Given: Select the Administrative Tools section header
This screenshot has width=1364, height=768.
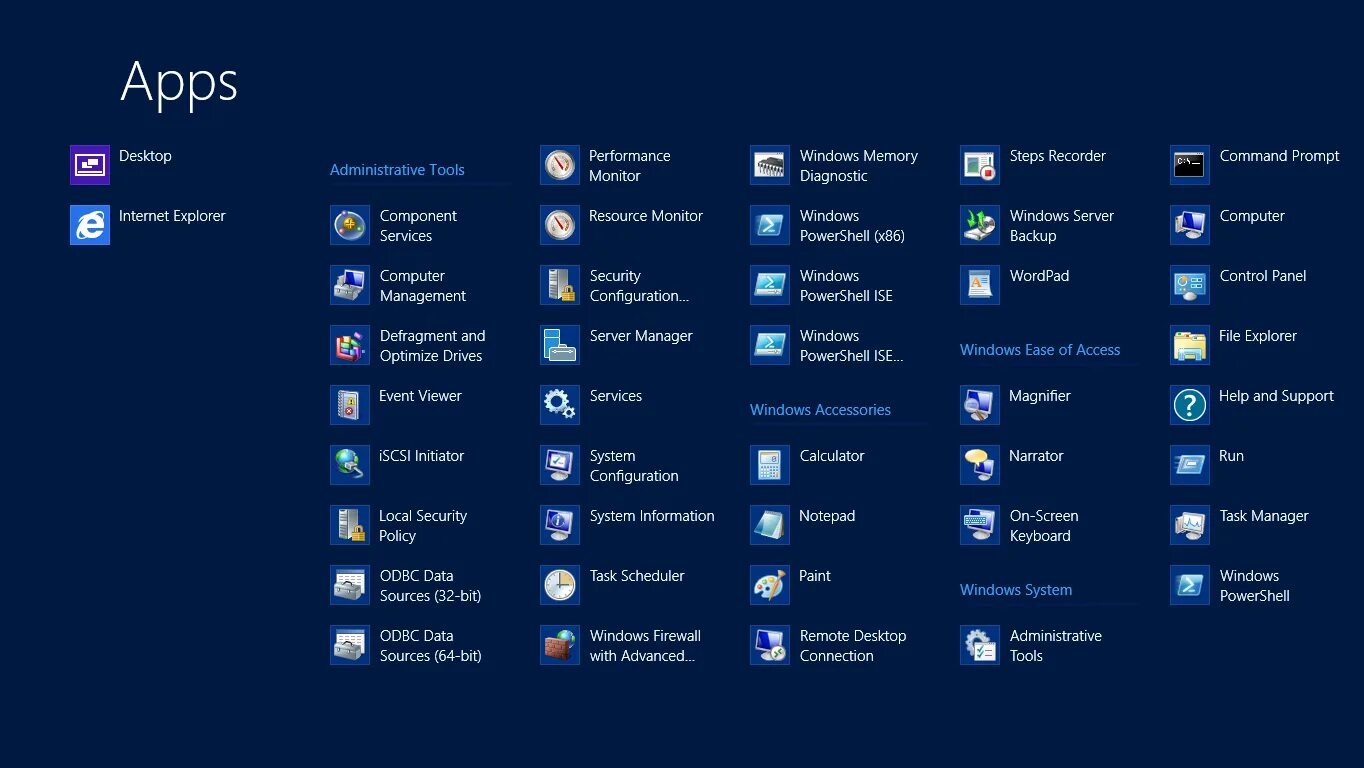Looking at the screenshot, I should point(397,169).
